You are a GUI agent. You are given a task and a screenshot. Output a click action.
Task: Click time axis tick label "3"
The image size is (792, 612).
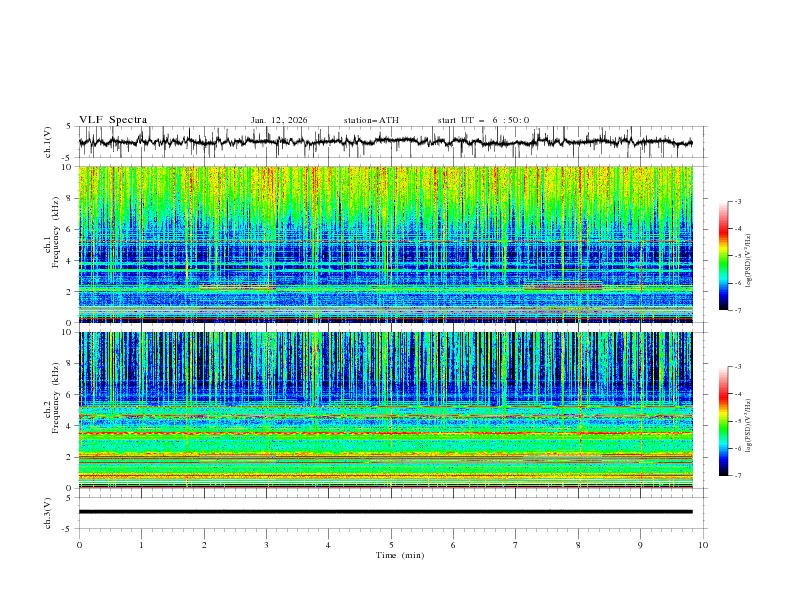pos(266,545)
